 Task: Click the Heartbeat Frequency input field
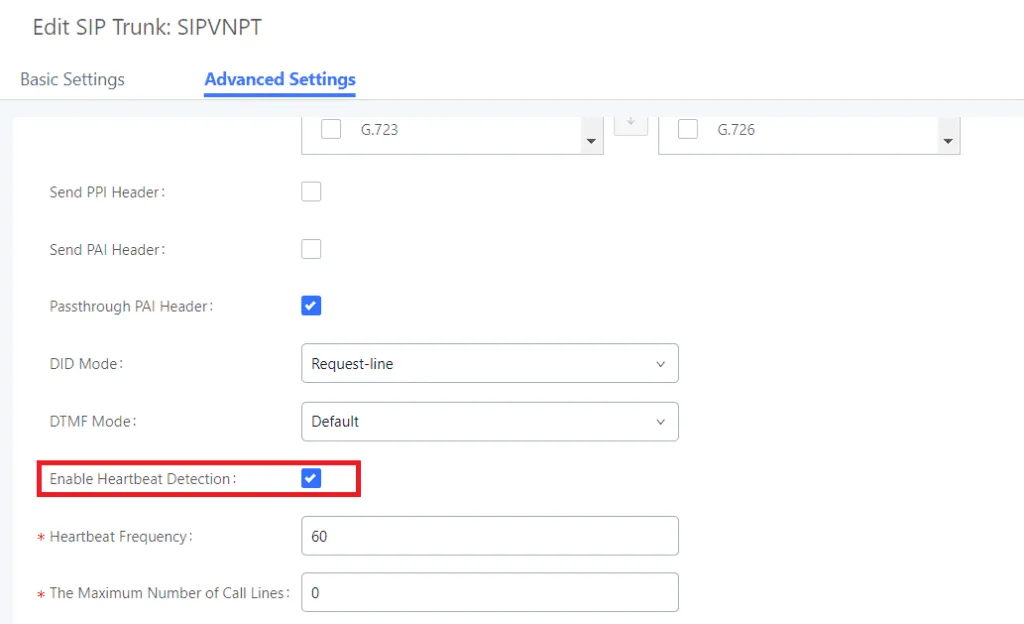pyautogui.click(x=490, y=536)
